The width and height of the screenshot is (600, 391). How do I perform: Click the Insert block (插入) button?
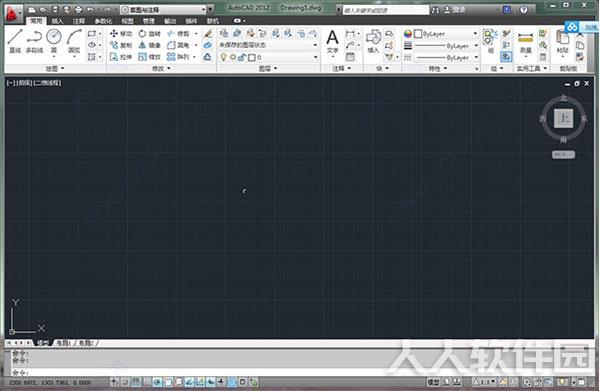pos(373,42)
